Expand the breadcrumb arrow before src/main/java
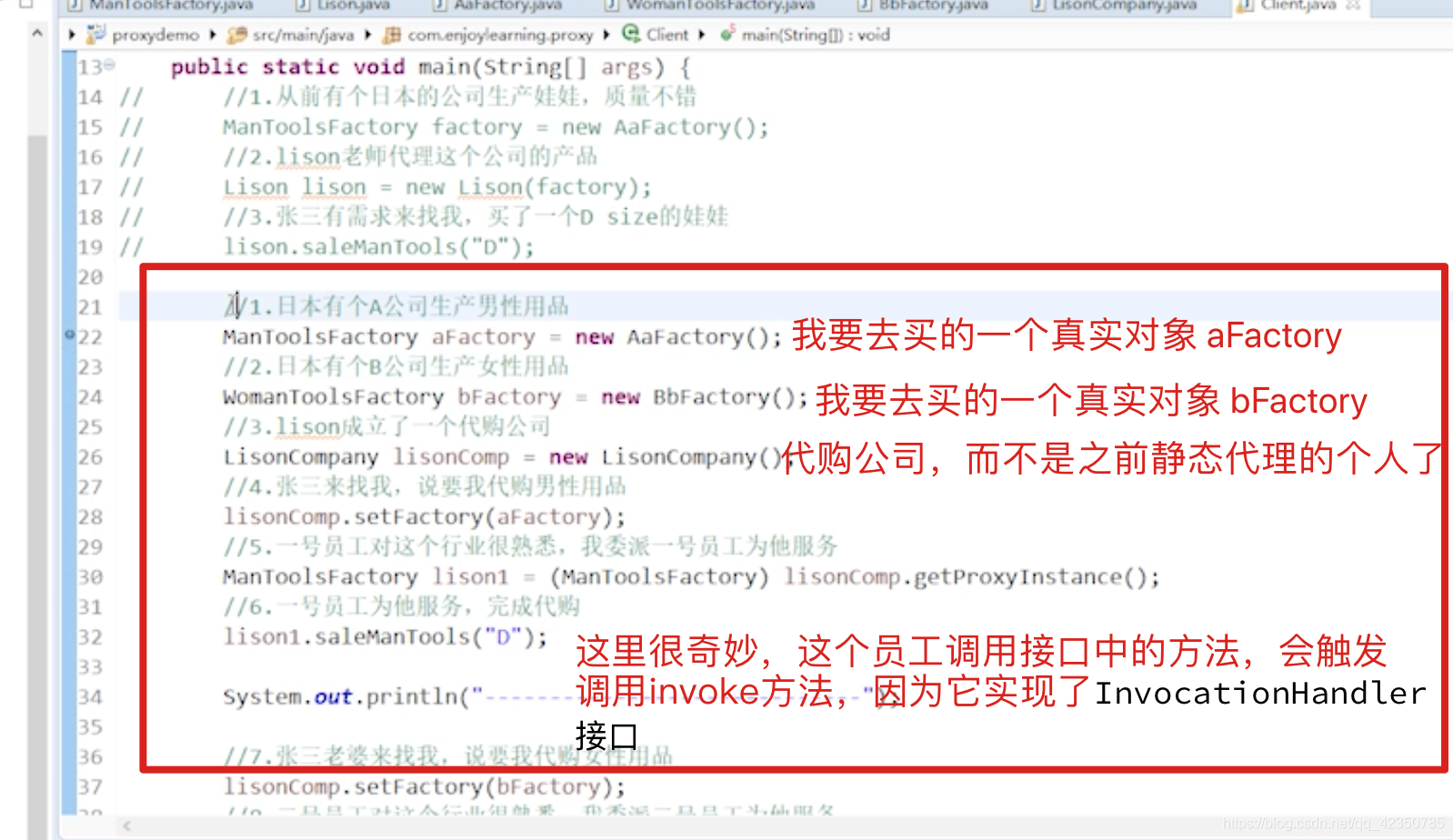Image resolution: width=1453 pixels, height=840 pixels. click(x=213, y=35)
